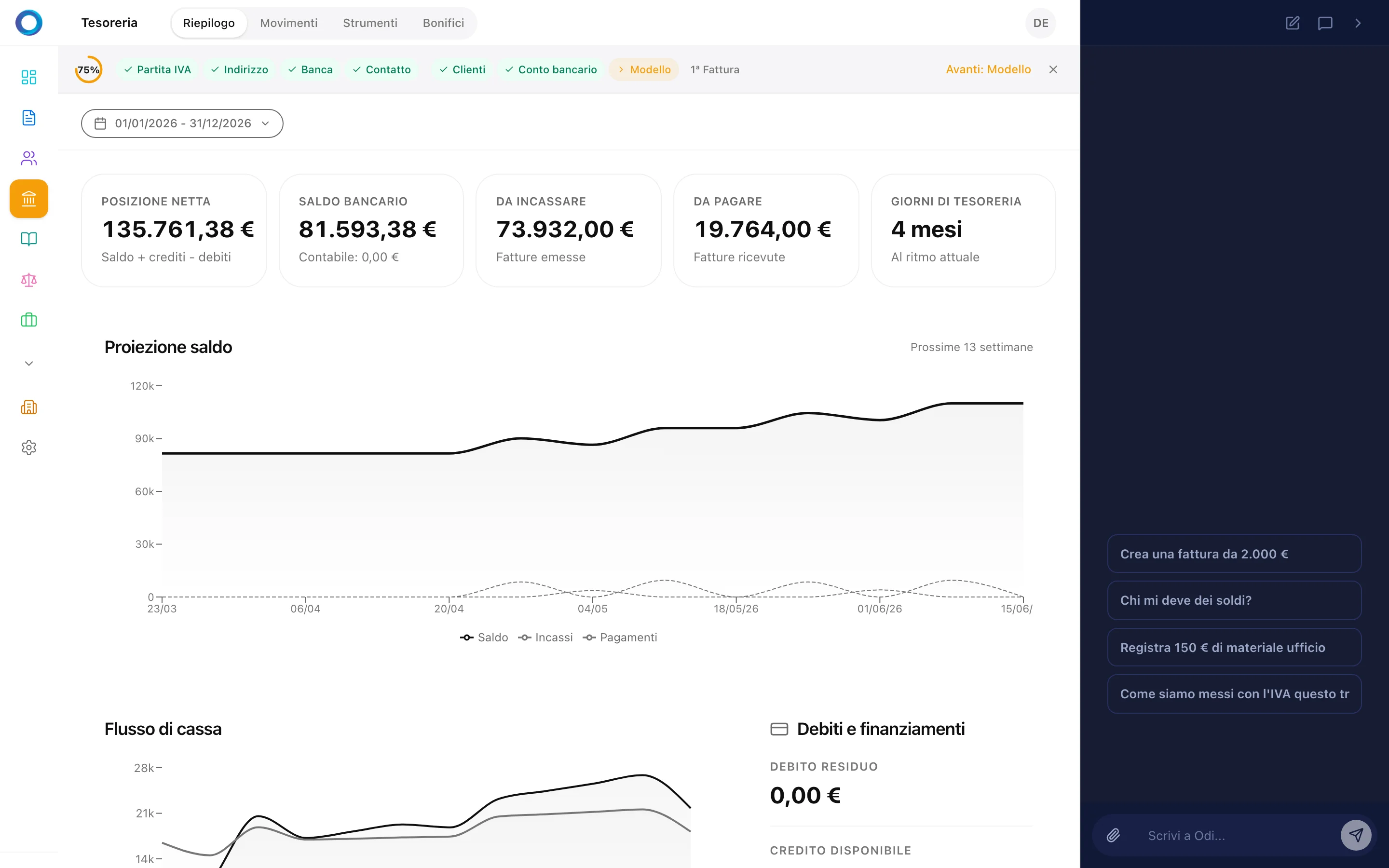The height and width of the screenshot is (868, 1389).
Task: Click the 75% onboarding progress ring
Action: pyautogui.click(x=88, y=69)
